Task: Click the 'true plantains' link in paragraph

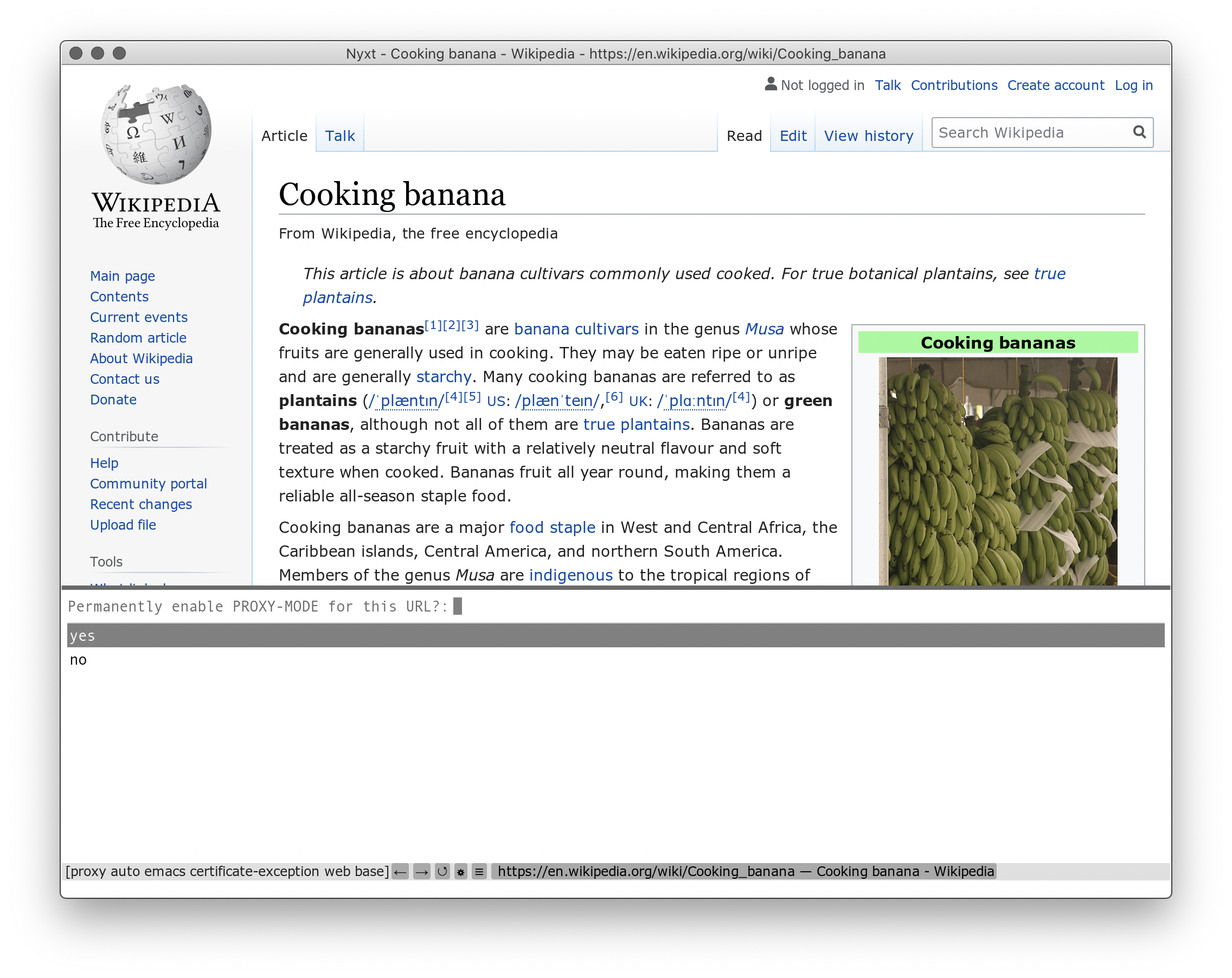Action: pyautogui.click(x=636, y=424)
